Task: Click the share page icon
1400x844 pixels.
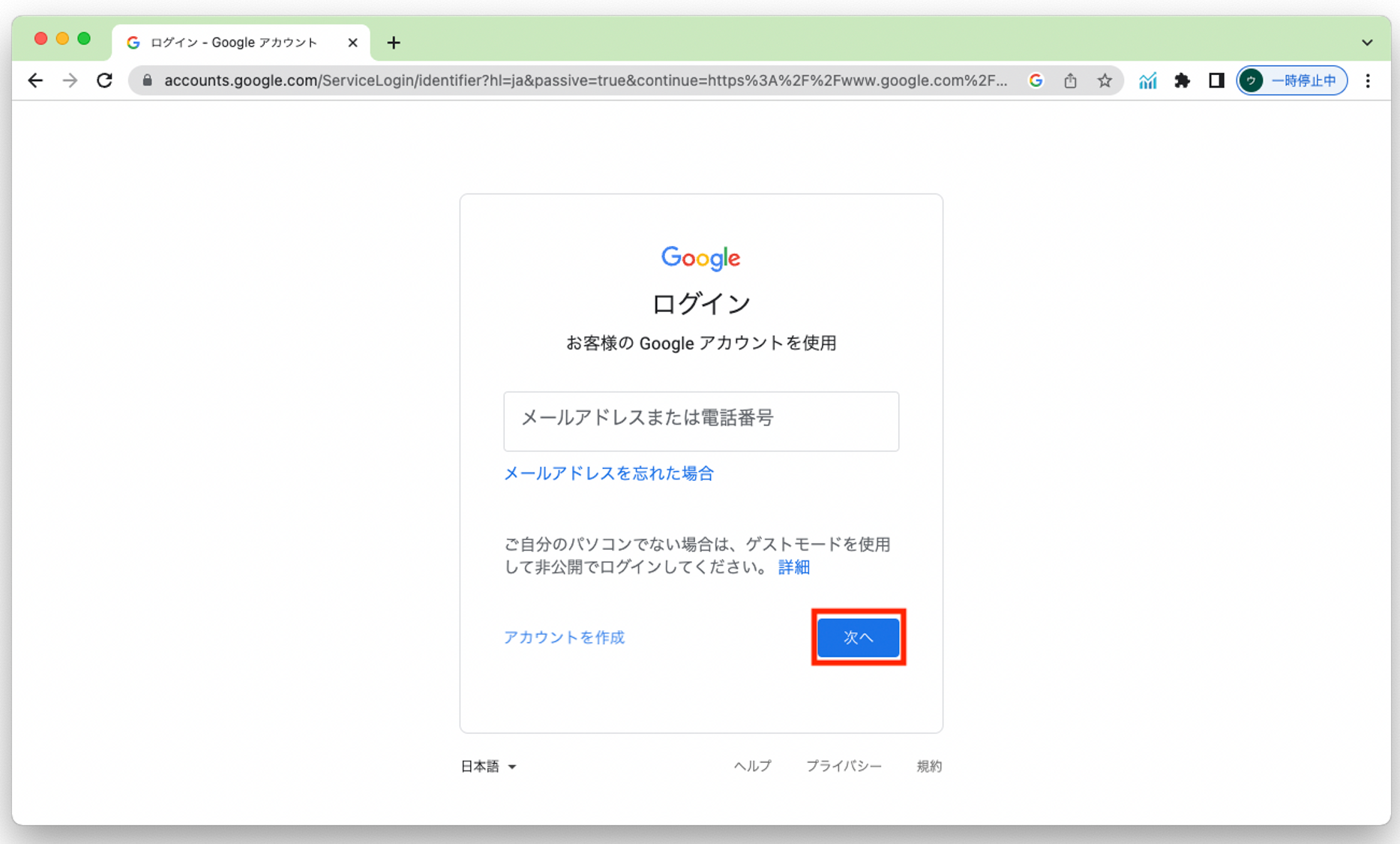Action: coord(1070,80)
